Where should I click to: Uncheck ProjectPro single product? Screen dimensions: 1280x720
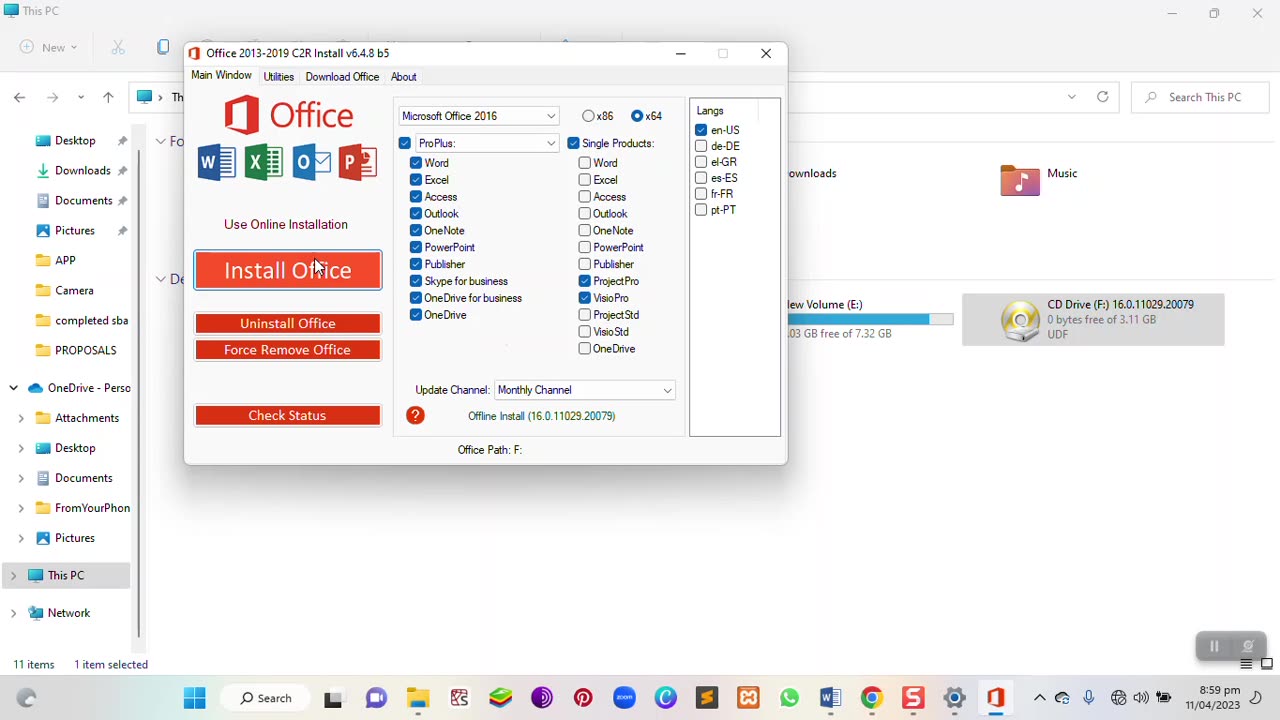(x=585, y=281)
